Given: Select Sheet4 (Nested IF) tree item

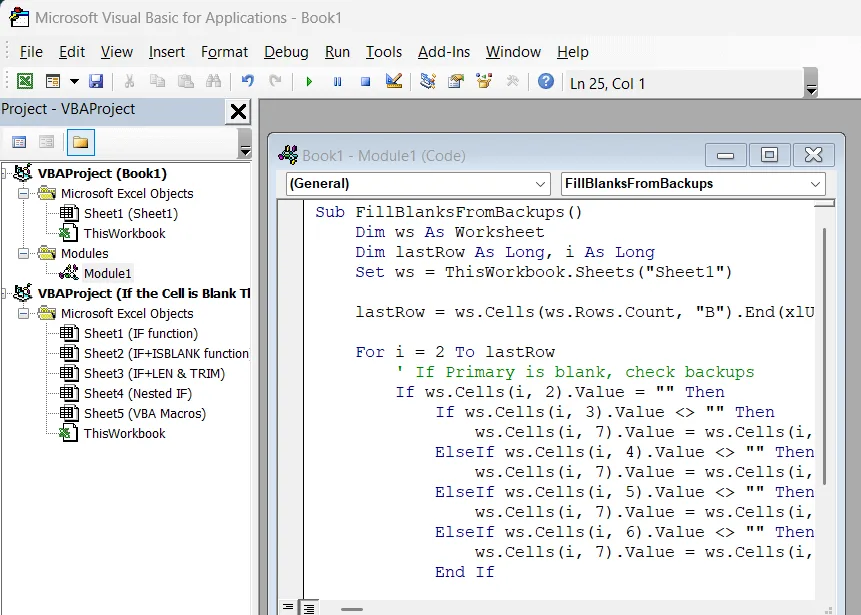Looking at the screenshot, I should (x=138, y=394).
